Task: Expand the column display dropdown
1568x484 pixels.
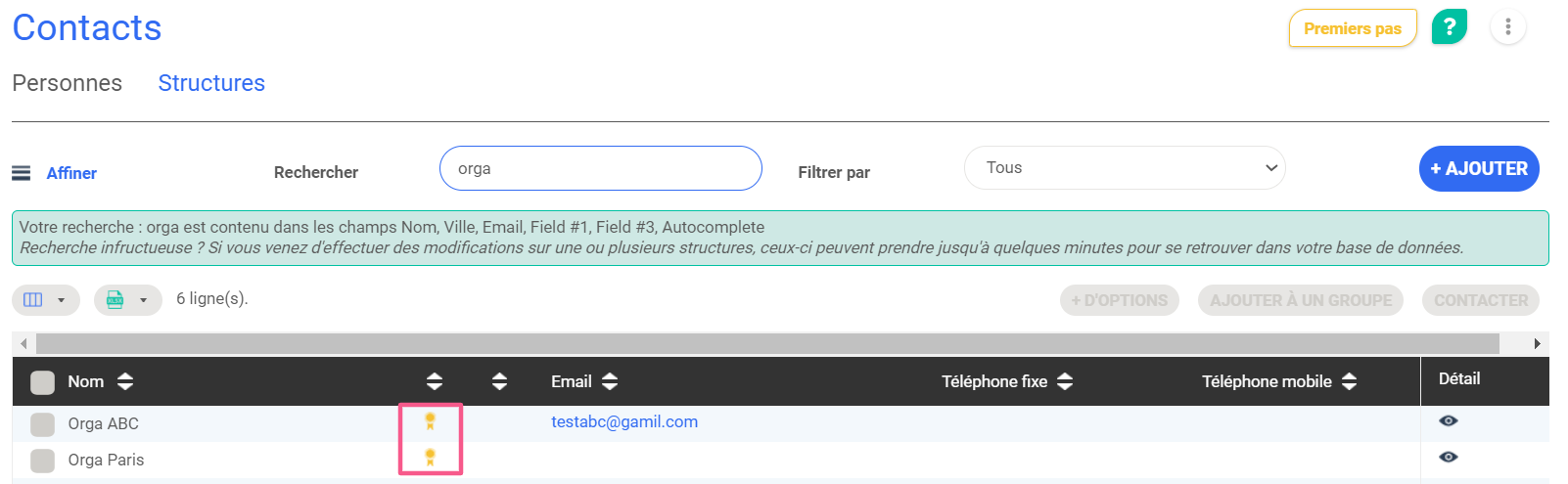Action: pos(46,300)
